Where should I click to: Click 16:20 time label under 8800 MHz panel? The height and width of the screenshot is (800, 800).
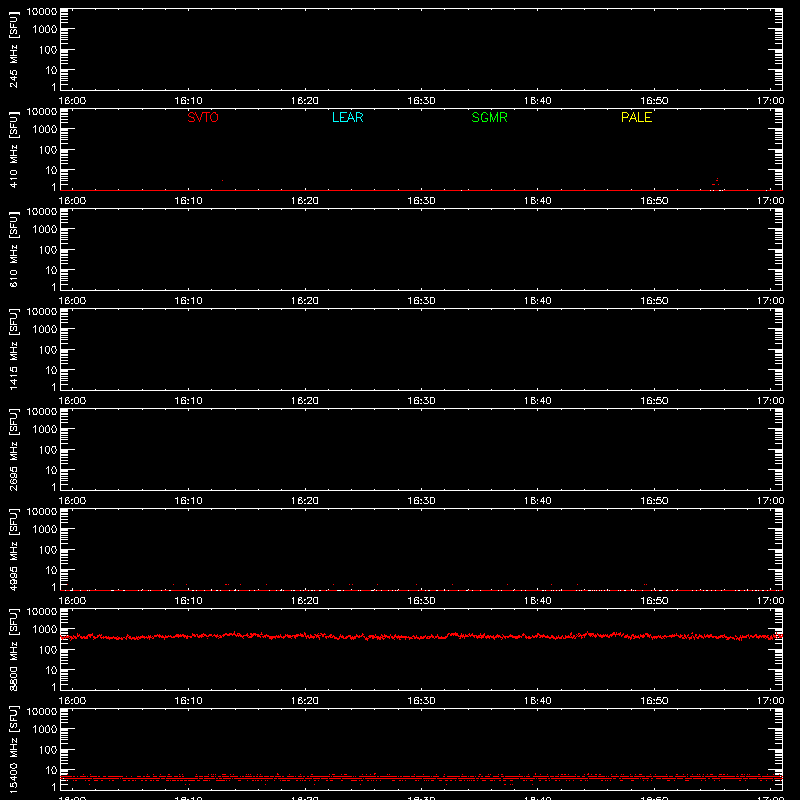point(305,701)
